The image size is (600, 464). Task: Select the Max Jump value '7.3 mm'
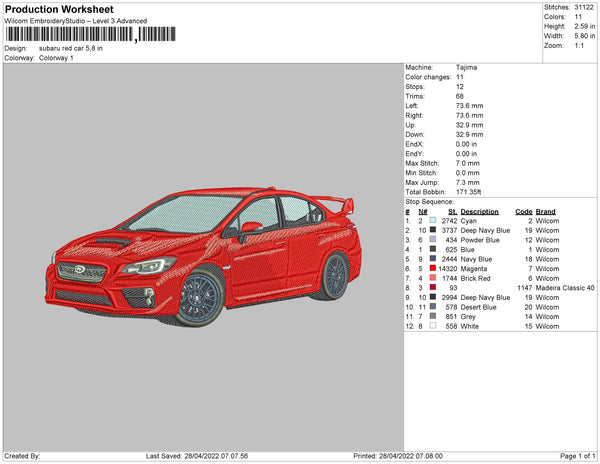coord(468,182)
